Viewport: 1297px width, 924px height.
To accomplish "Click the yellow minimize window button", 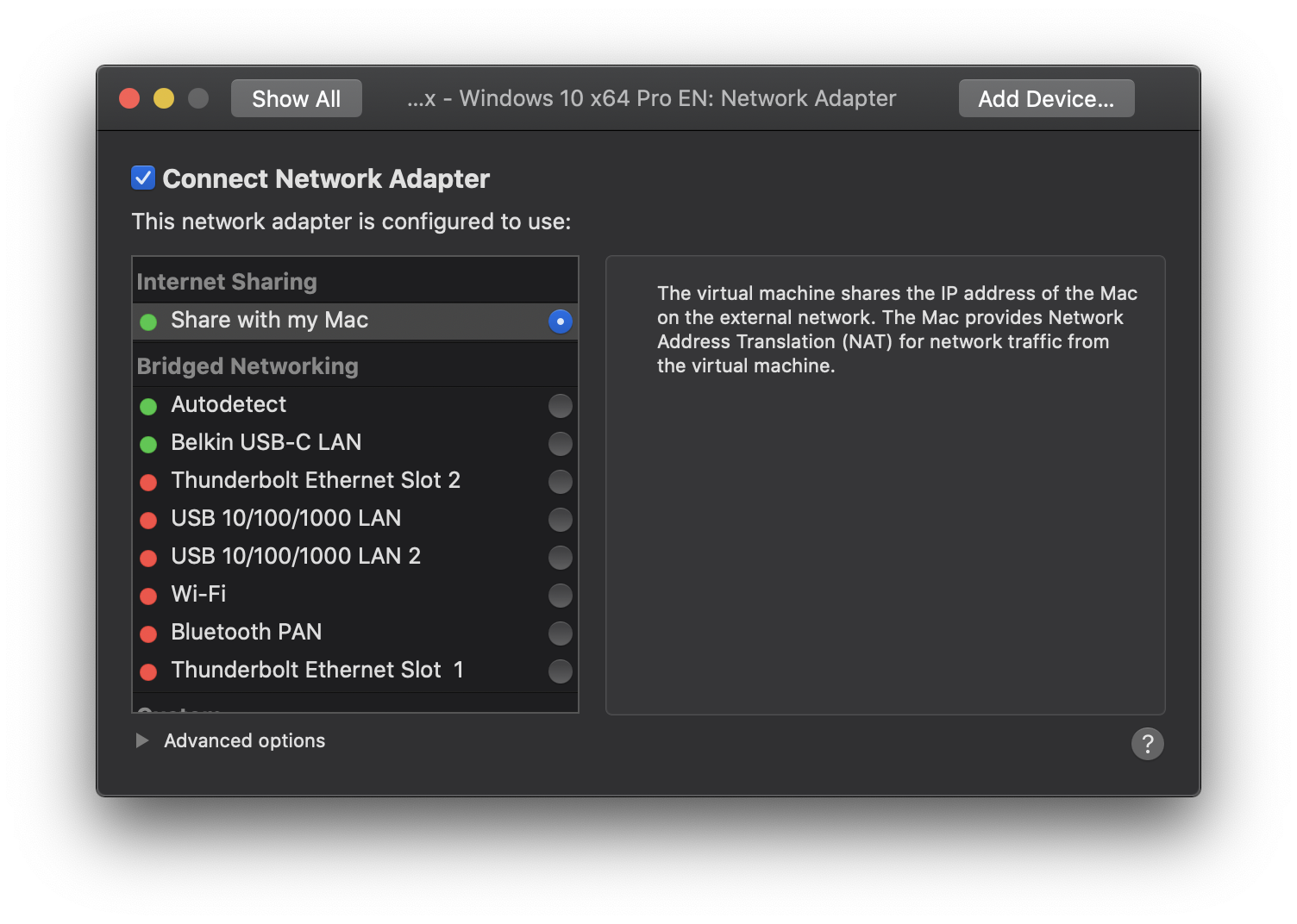I will [164, 99].
